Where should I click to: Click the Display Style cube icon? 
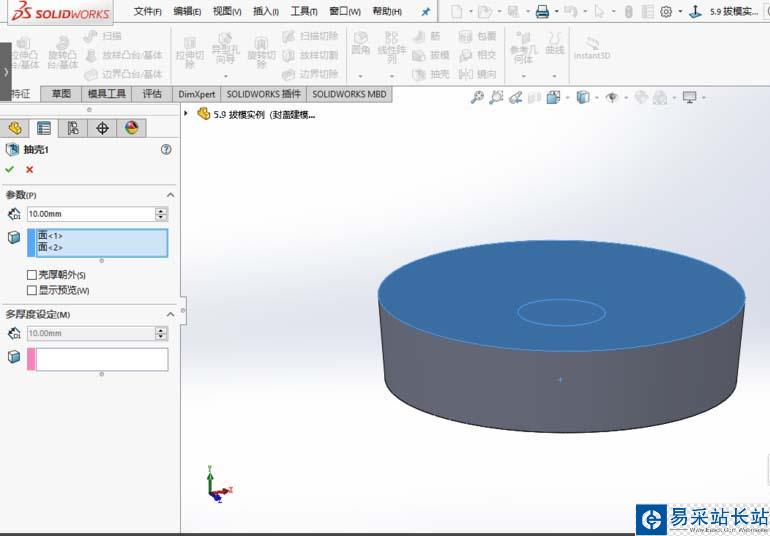click(582, 97)
